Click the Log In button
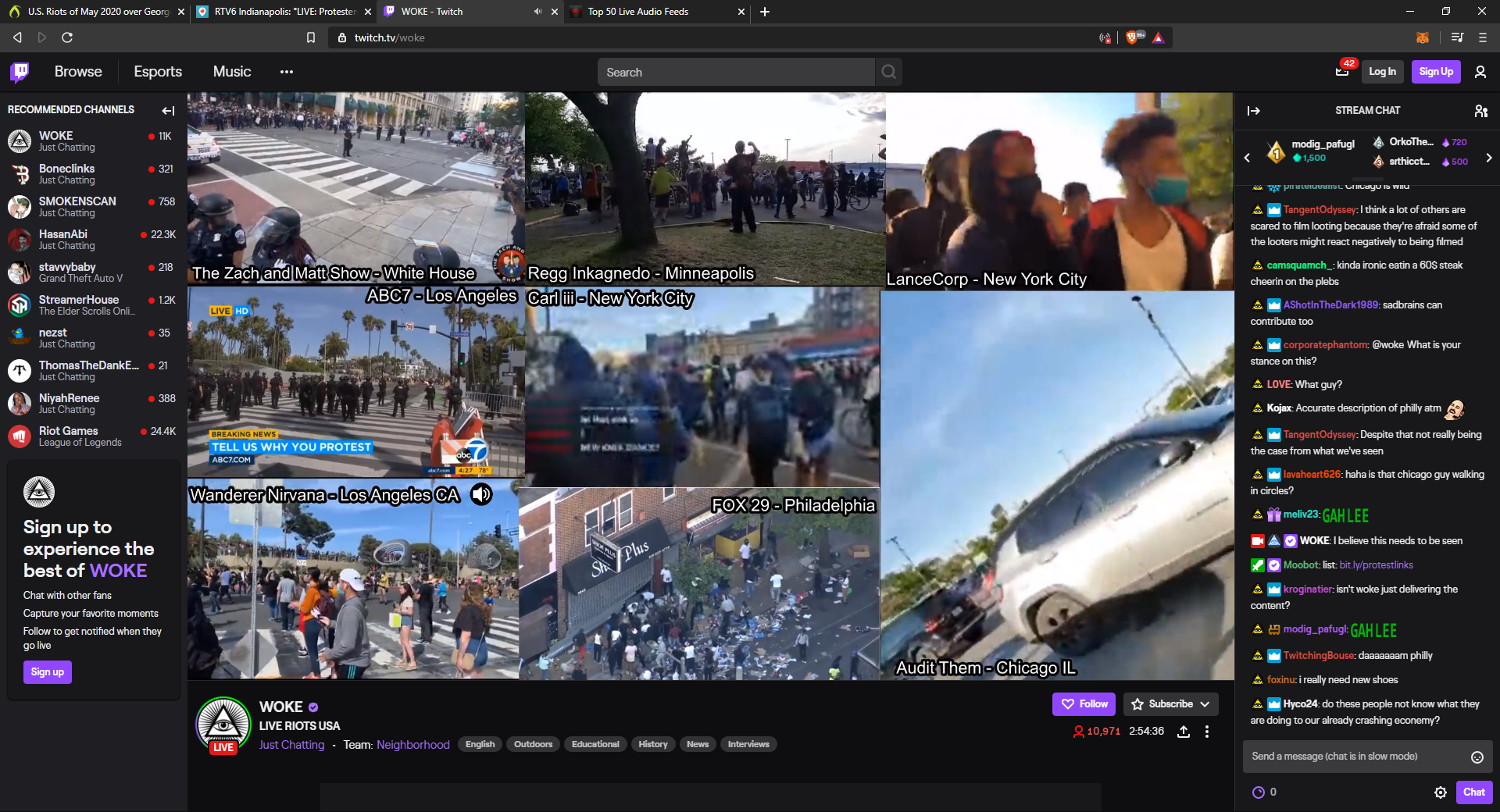Image resolution: width=1500 pixels, height=812 pixels. pos(1382,72)
